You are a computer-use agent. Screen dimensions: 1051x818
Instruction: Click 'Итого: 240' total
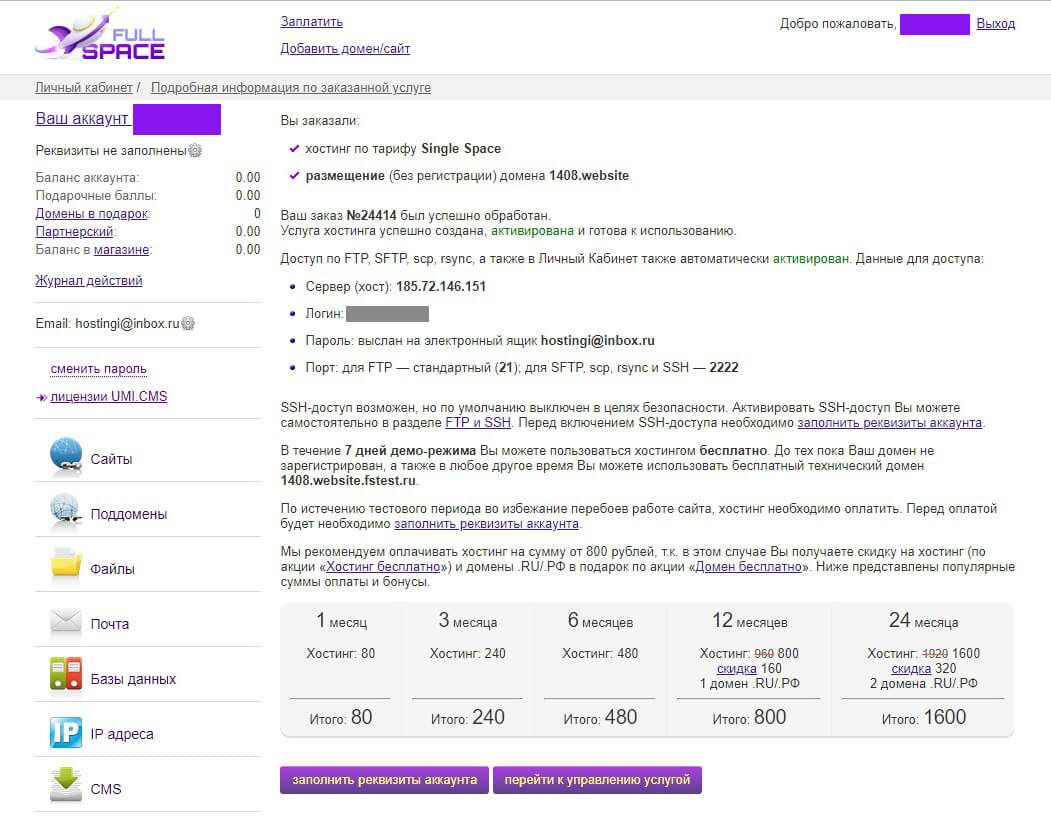(467, 717)
